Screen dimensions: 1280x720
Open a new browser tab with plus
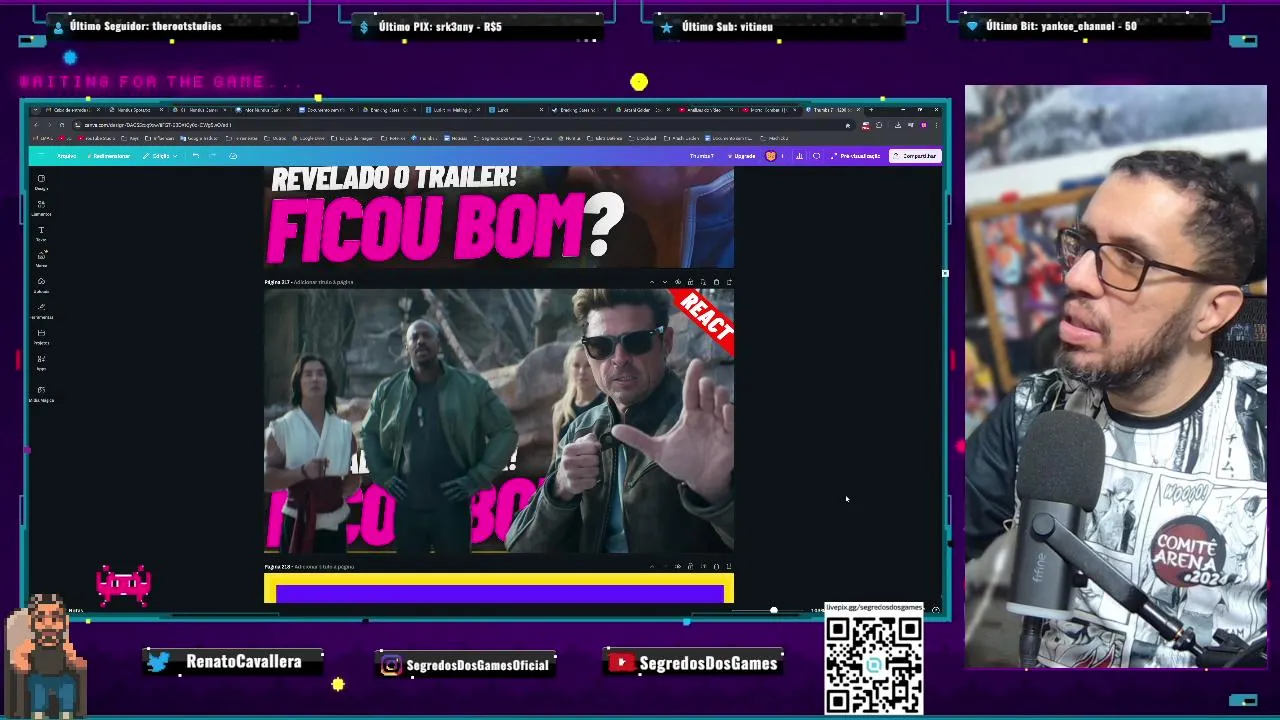pyautogui.click(x=871, y=110)
